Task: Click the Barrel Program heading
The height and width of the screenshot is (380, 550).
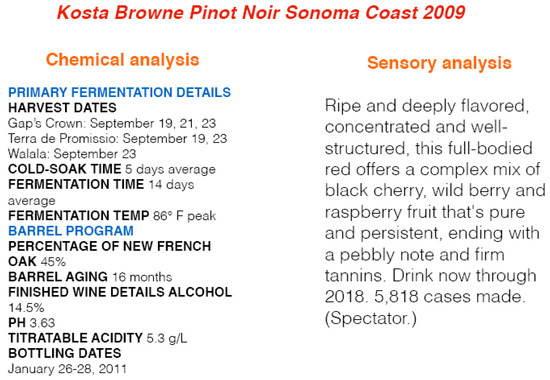Action: click(x=71, y=231)
